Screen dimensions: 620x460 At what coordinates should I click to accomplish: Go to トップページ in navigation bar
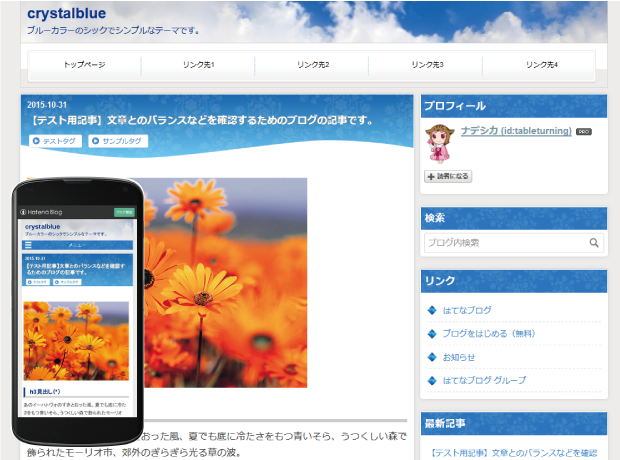pos(85,64)
